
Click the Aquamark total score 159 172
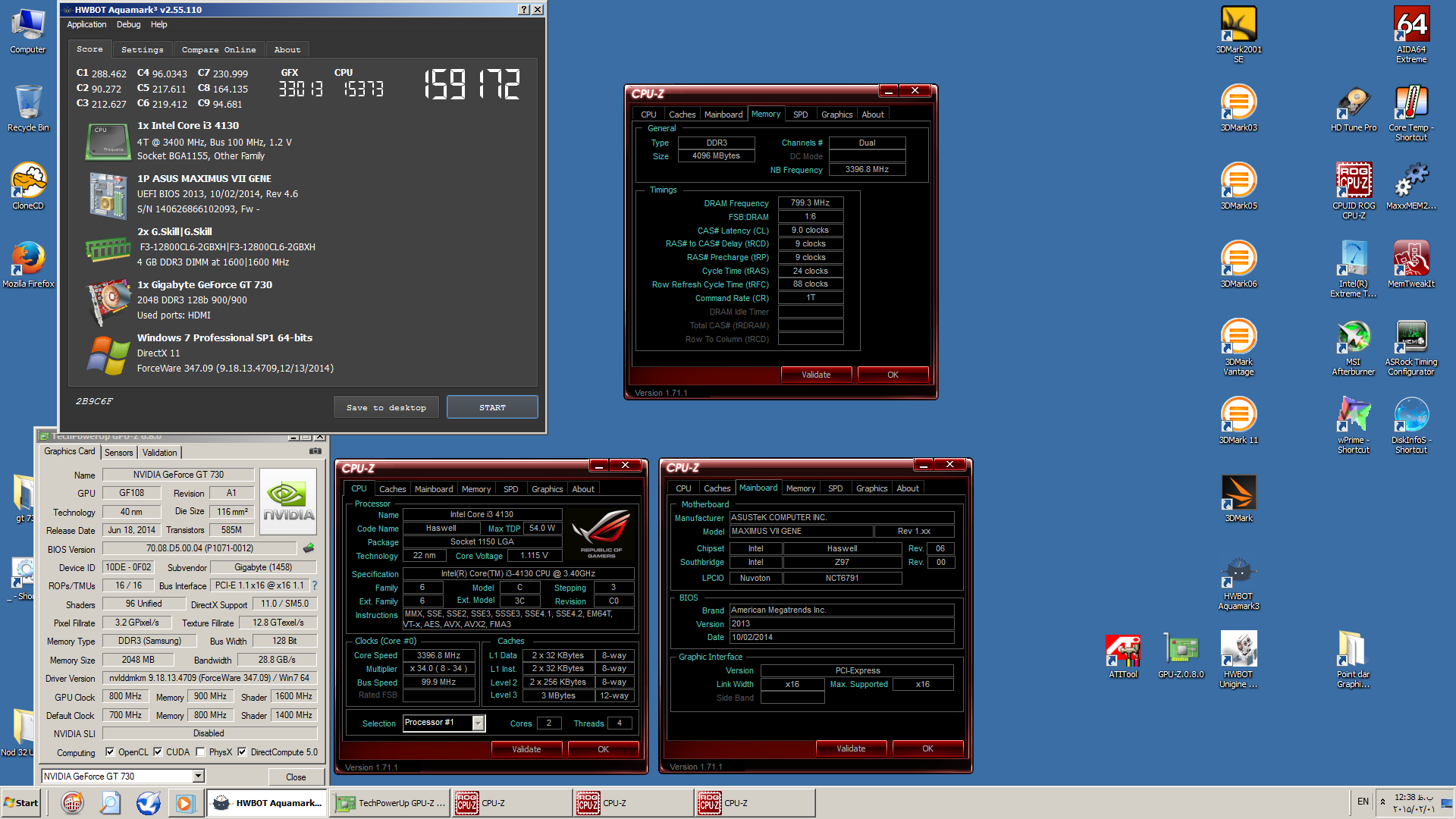pos(472,84)
